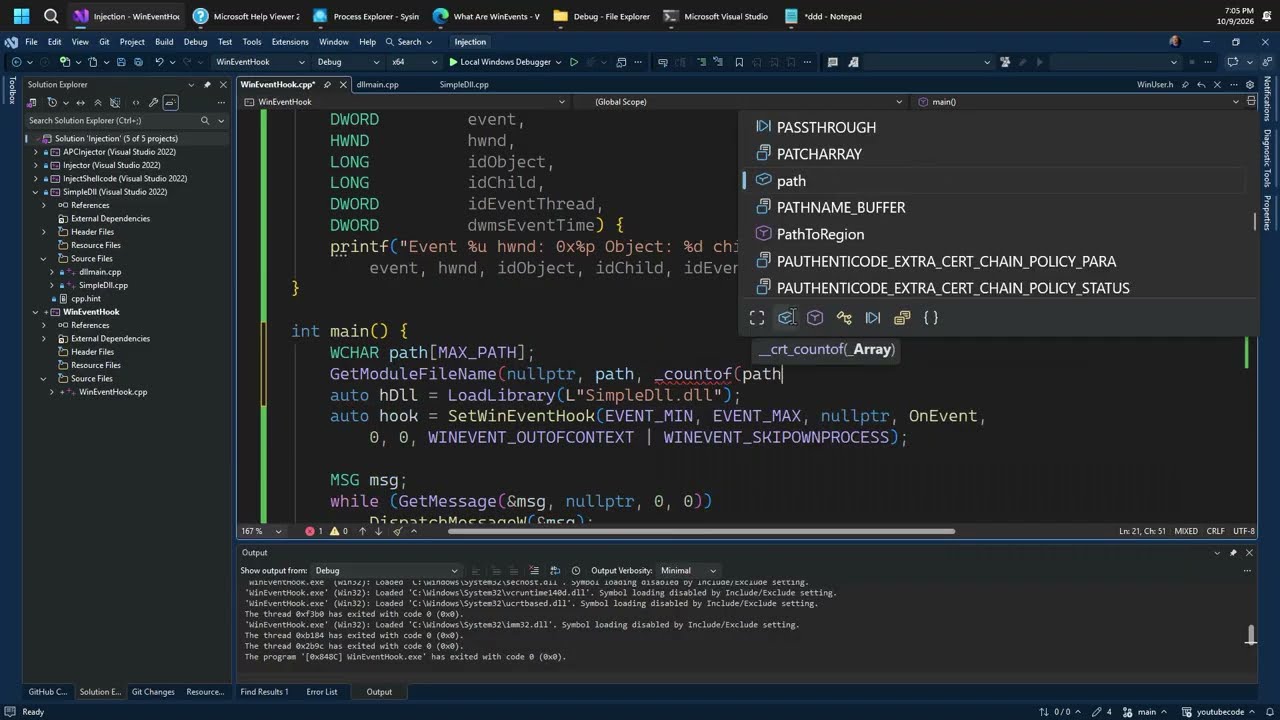Click the Save All toolbar icon
The height and width of the screenshot is (720, 1280).
click(x=138, y=62)
